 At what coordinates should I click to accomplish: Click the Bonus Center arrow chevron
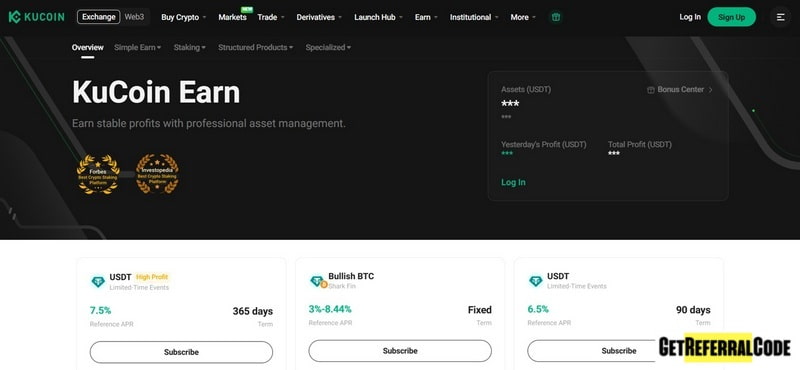point(710,90)
